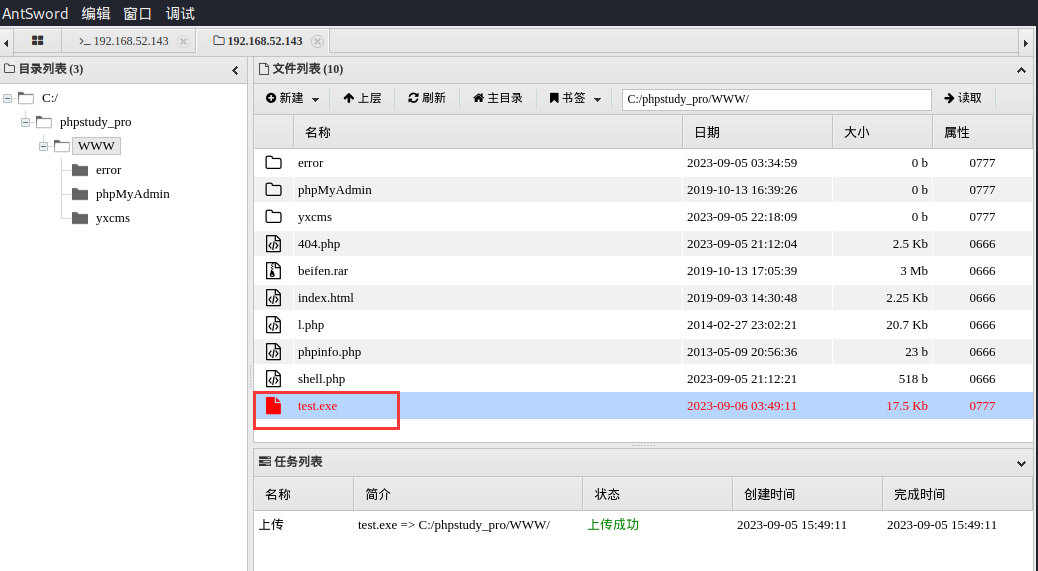Screen dimensions: 1038x571
Task: Click the error folder icon in file list
Action: coord(273,163)
